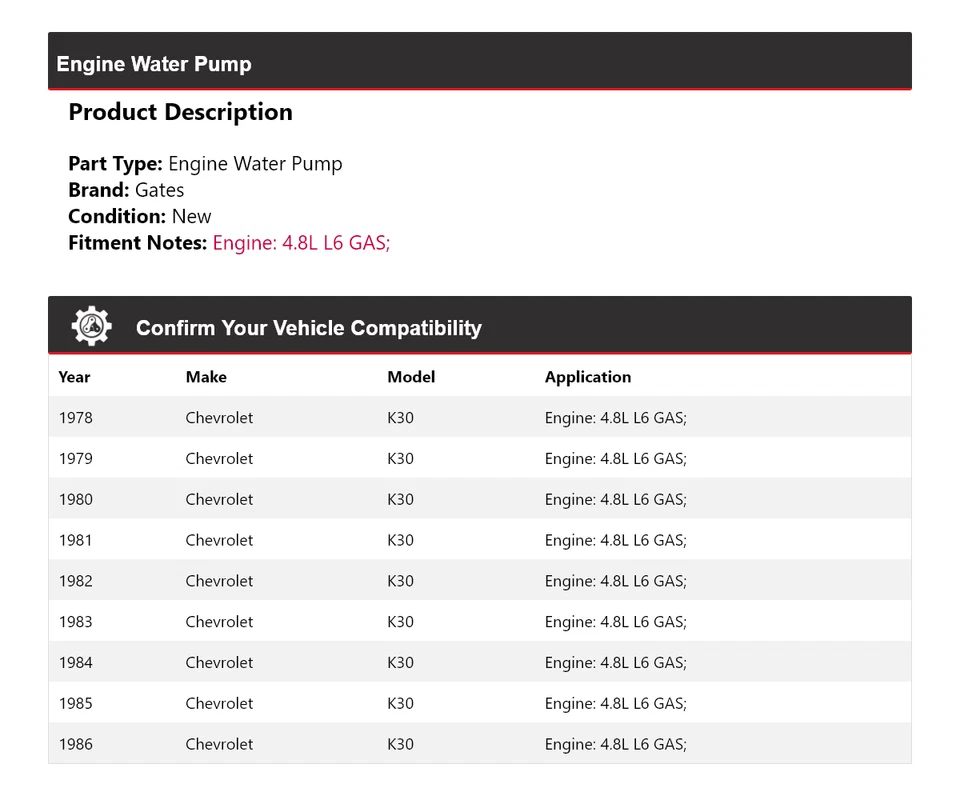
Task: Select the 1986 year cell
Action: pos(75,744)
